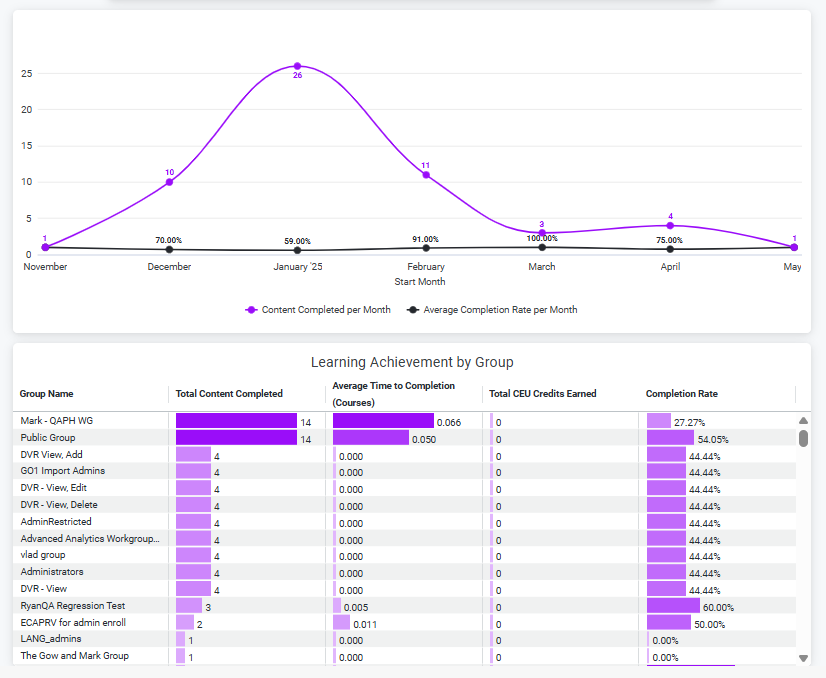This screenshot has height=678, width=826.
Task: Click the Start Month axis title
Action: 420,282
